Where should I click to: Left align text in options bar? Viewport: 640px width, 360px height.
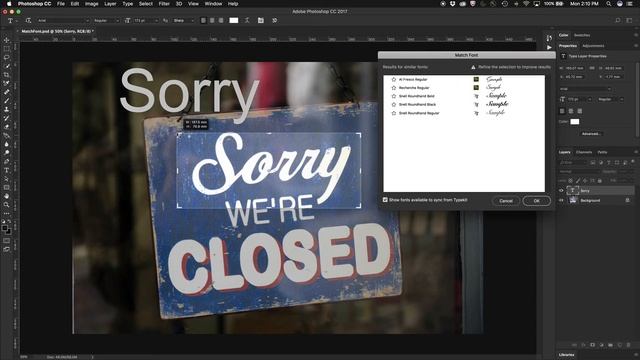coord(203,20)
